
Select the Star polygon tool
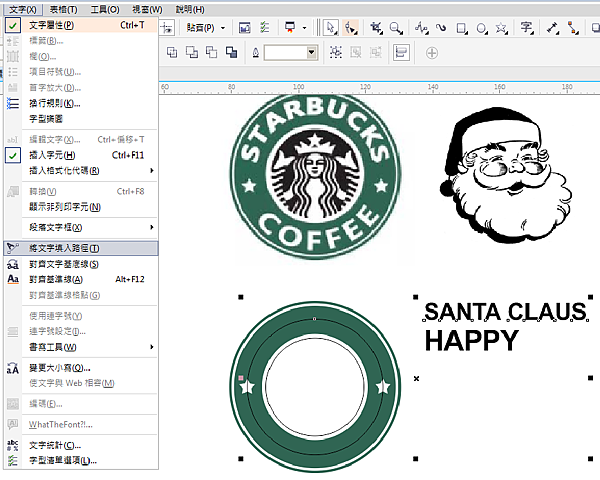[x=501, y=28]
